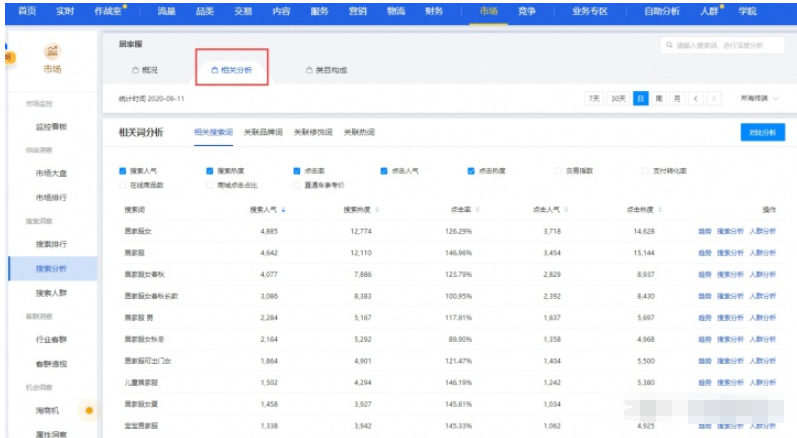Select the 关联热词 sub-tab
Viewport: 797px width, 438px height.
[359, 133]
